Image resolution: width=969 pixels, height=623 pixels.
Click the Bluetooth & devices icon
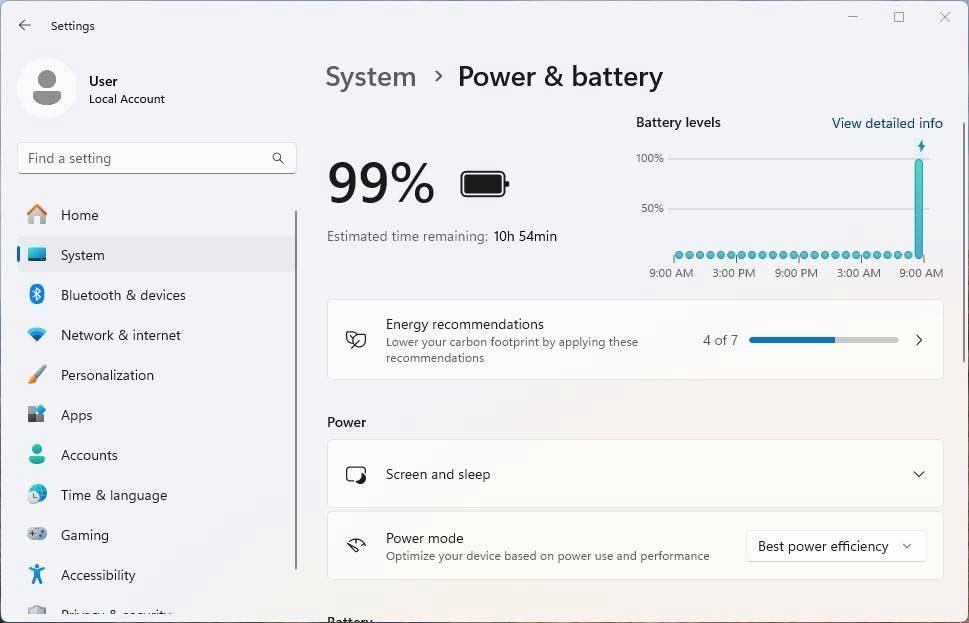pos(37,295)
